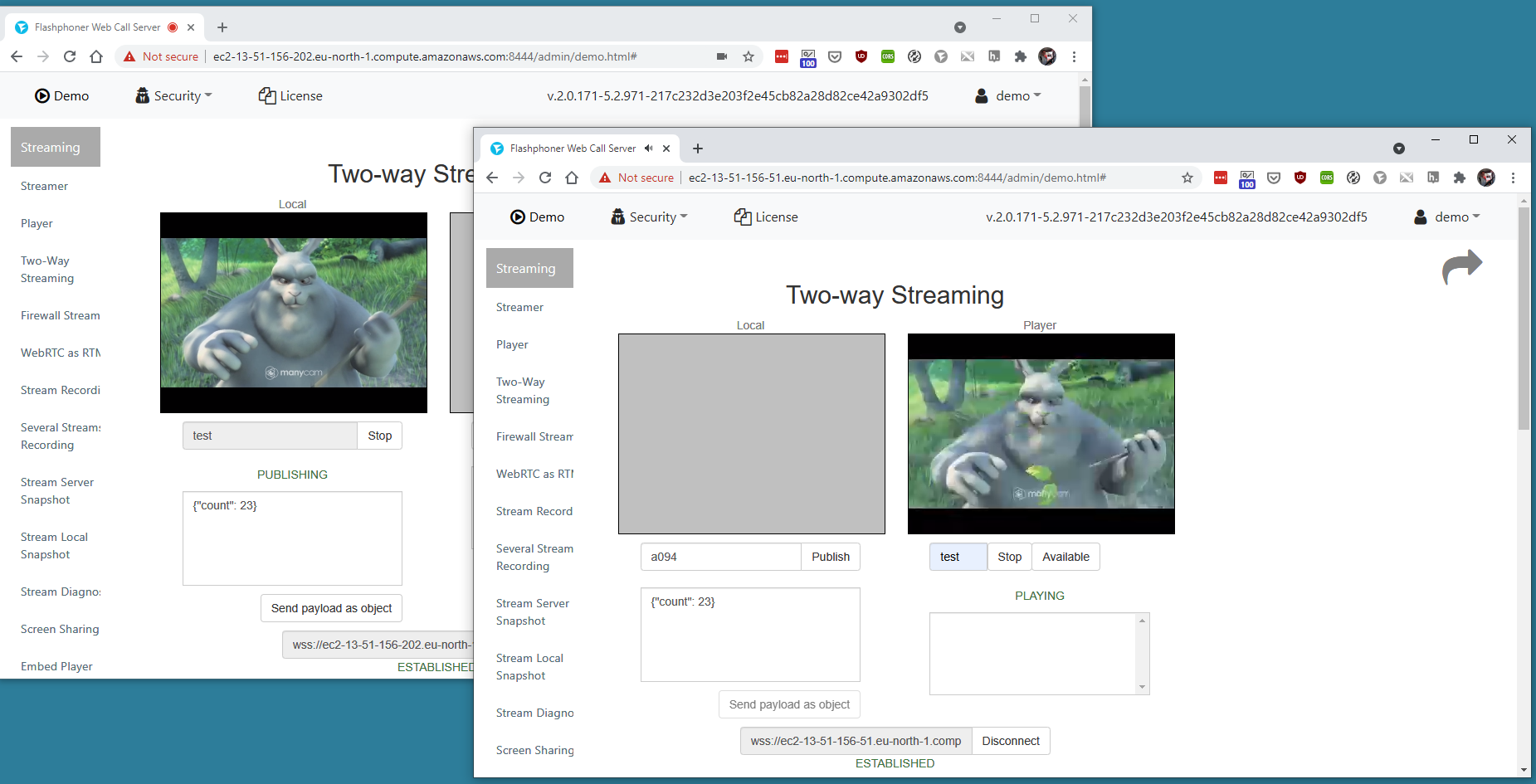Bookmark the page with the star icon in front window

tap(1187, 178)
